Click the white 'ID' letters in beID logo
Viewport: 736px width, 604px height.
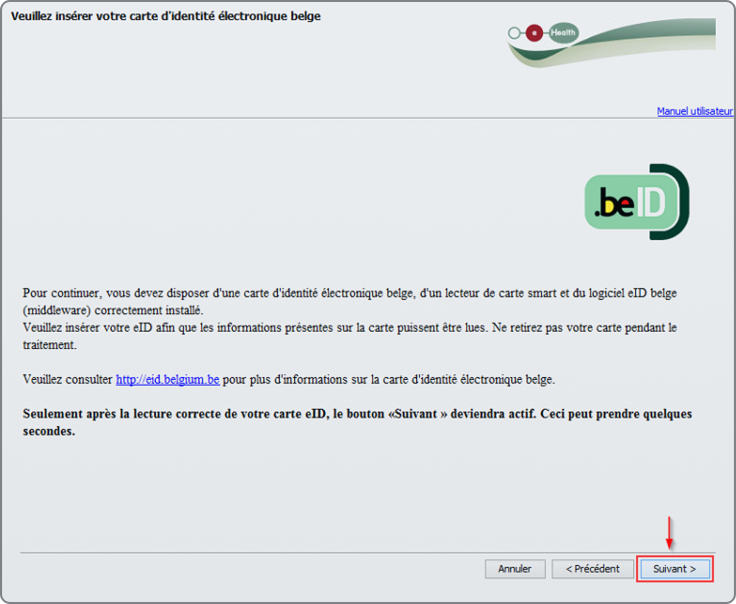[650, 204]
